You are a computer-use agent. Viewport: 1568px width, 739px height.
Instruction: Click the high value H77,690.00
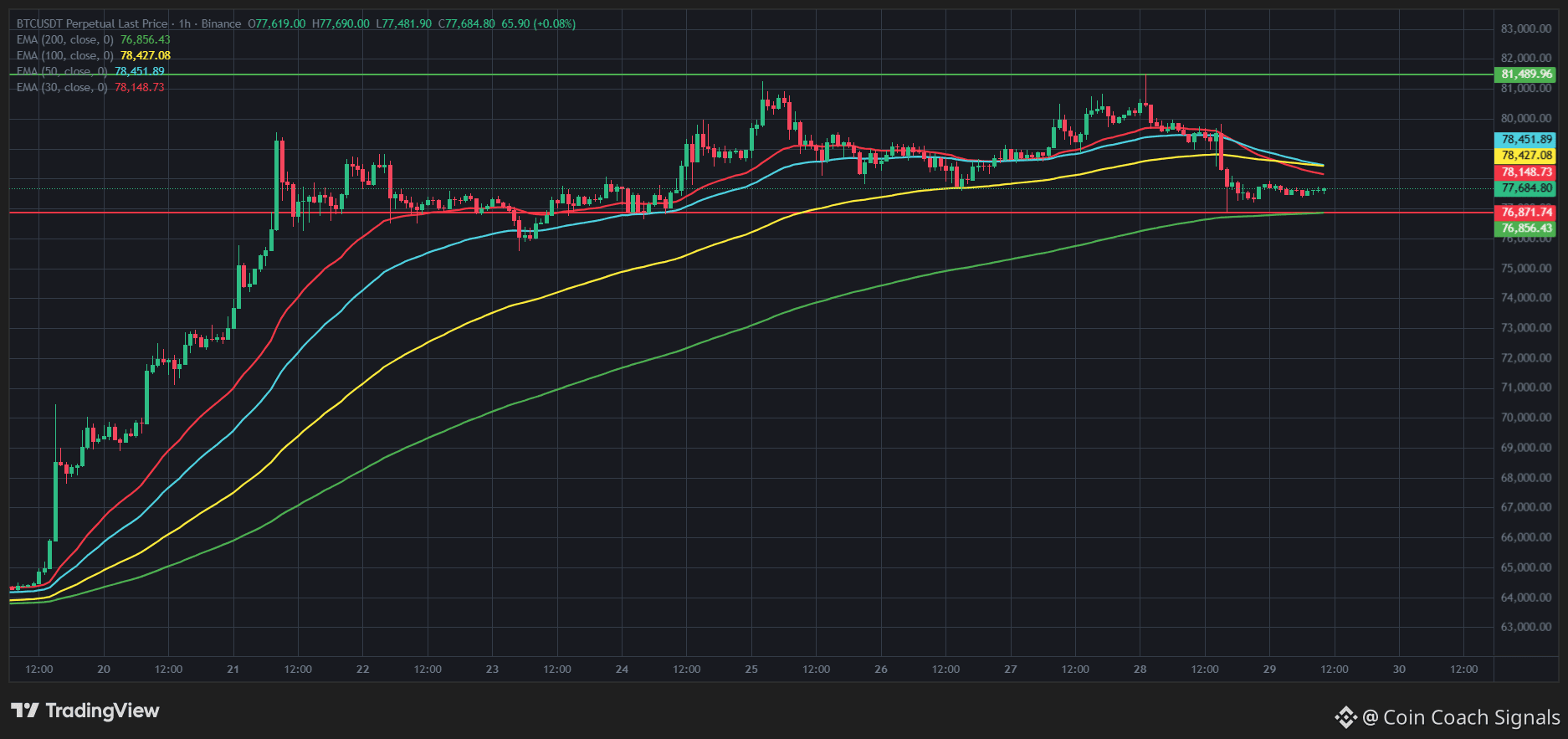[341, 23]
